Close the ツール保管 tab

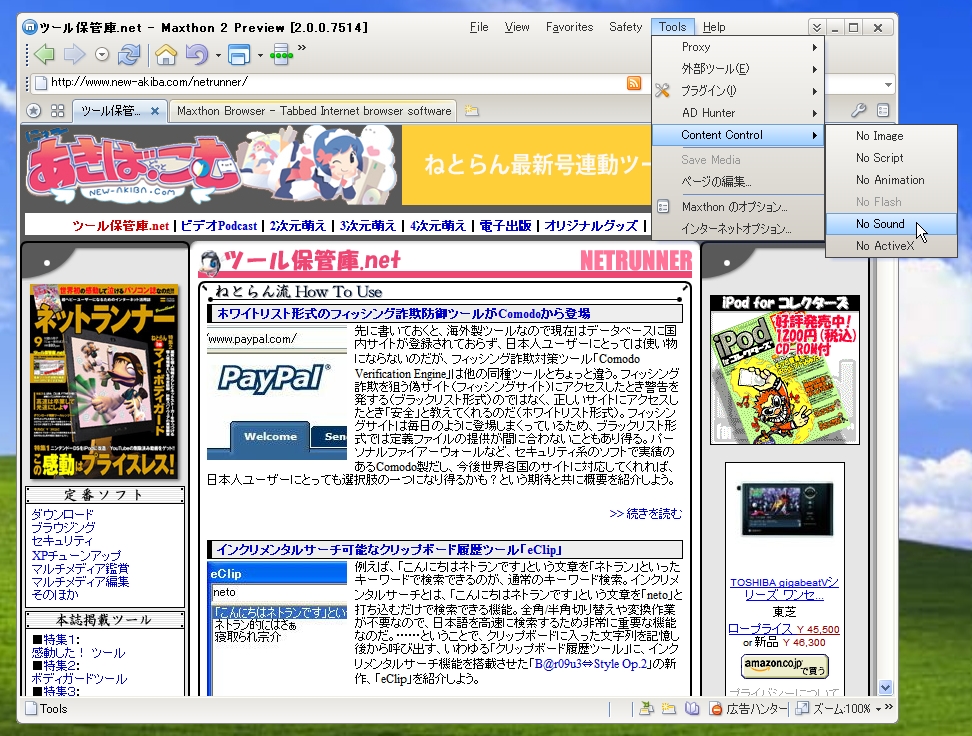[x=155, y=111]
